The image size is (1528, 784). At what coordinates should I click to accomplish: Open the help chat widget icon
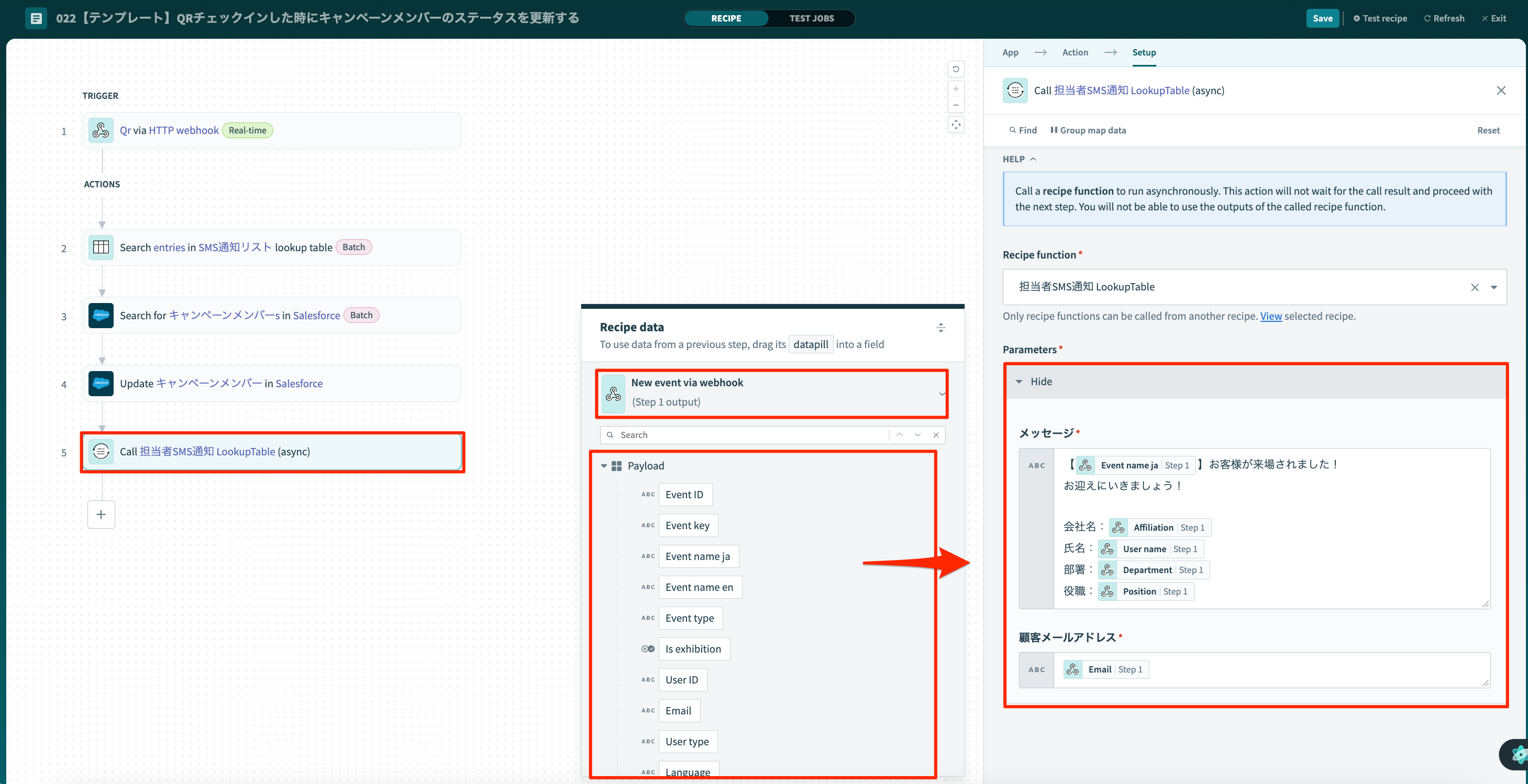point(1515,754)
